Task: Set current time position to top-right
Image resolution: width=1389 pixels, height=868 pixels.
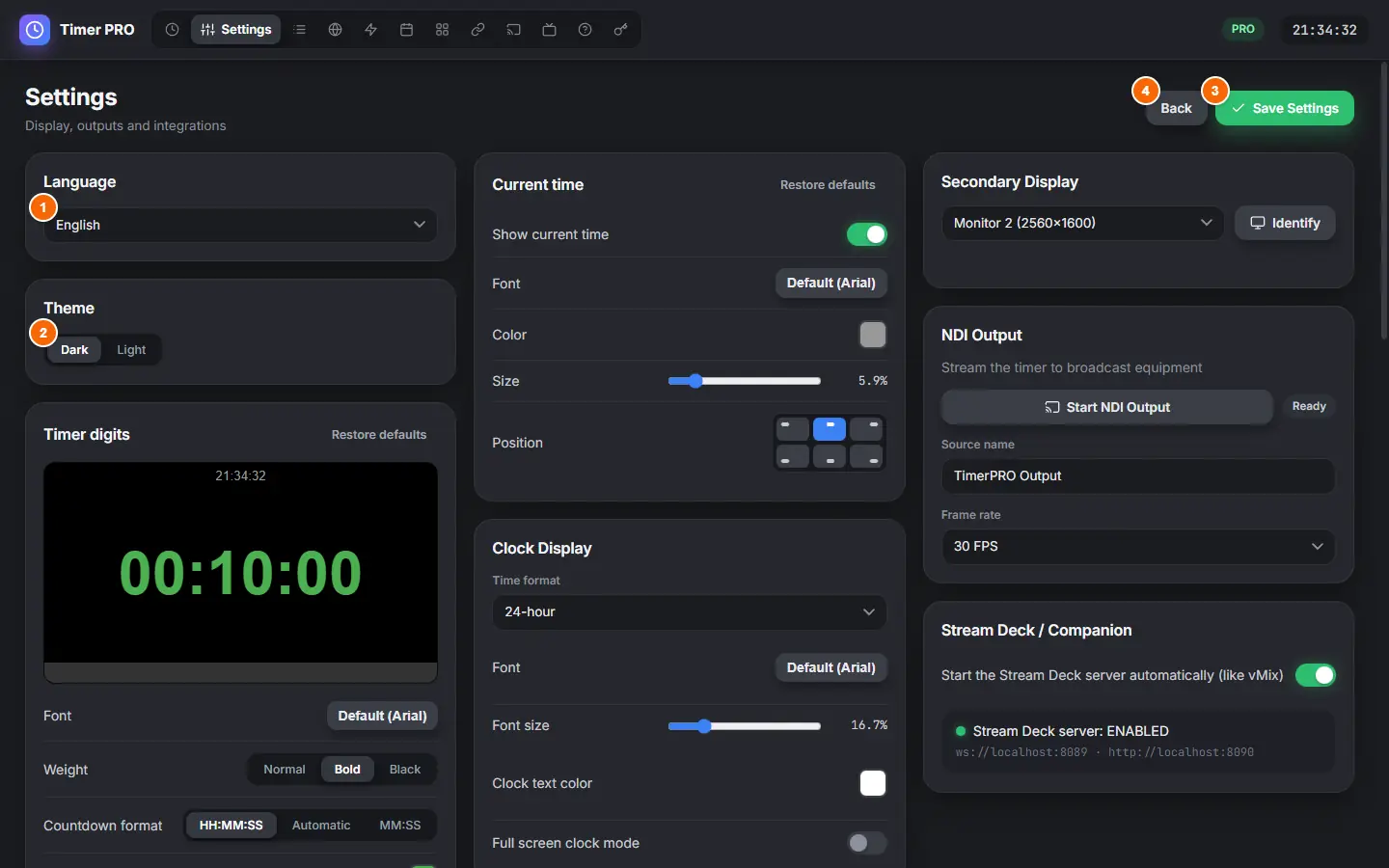Action: [866, 428]
